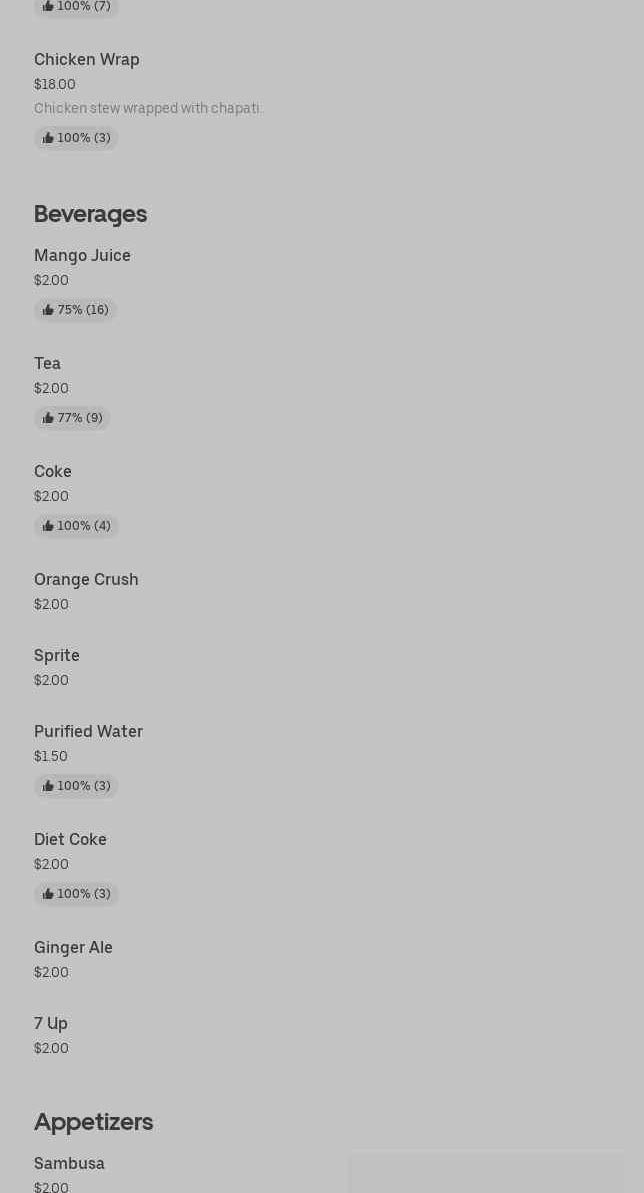The width and height of the screenshot is (644, 1193).
Task: Choose the Tea beverage item
Action: coord(47,364)
